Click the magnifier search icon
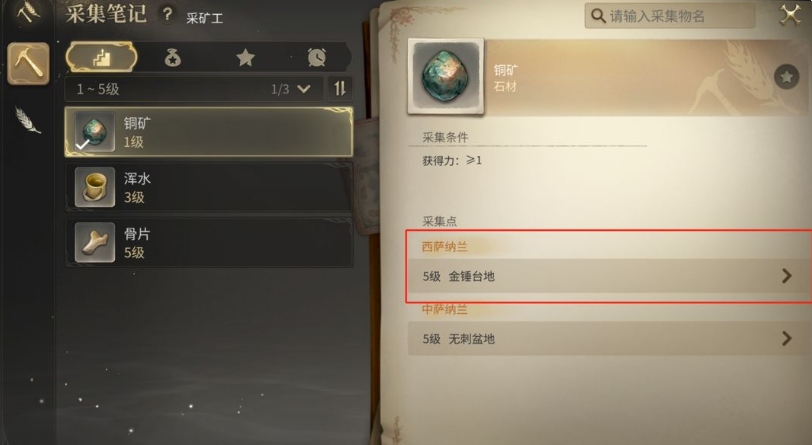The height and width of the screenshot is (445, 812). tap(598, 16)
